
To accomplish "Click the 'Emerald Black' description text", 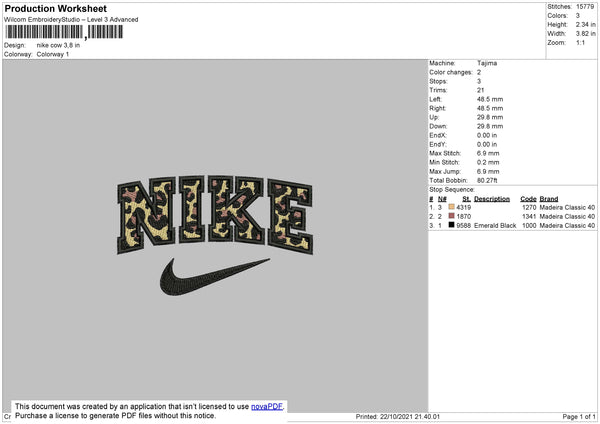I will (495, 226).
